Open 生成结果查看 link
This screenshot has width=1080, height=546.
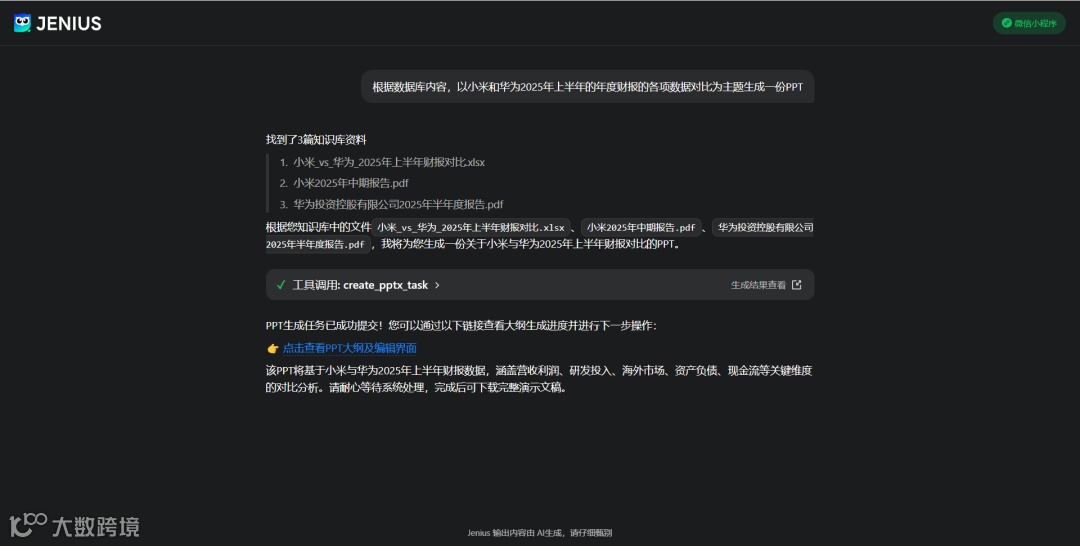(758, 285)
